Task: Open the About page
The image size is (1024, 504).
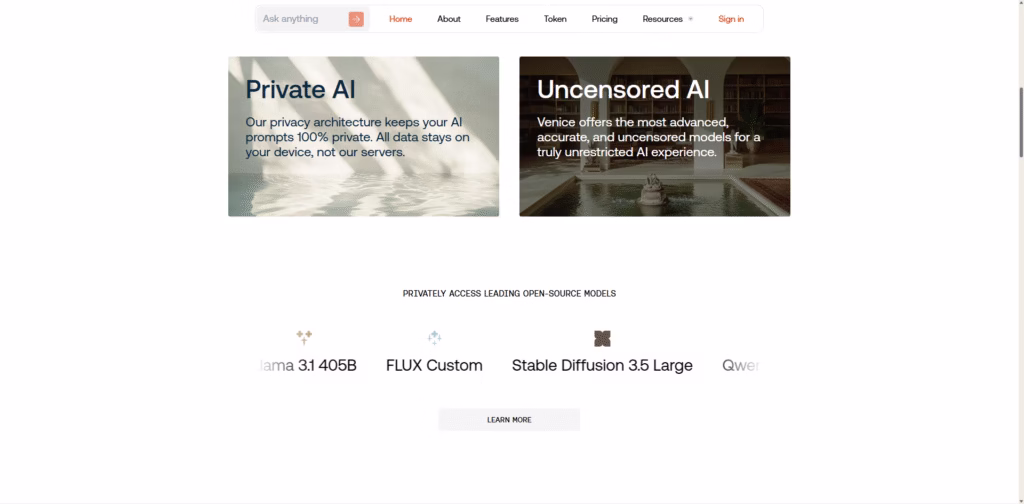Action: pyautogui.click(x=449, y=19)
